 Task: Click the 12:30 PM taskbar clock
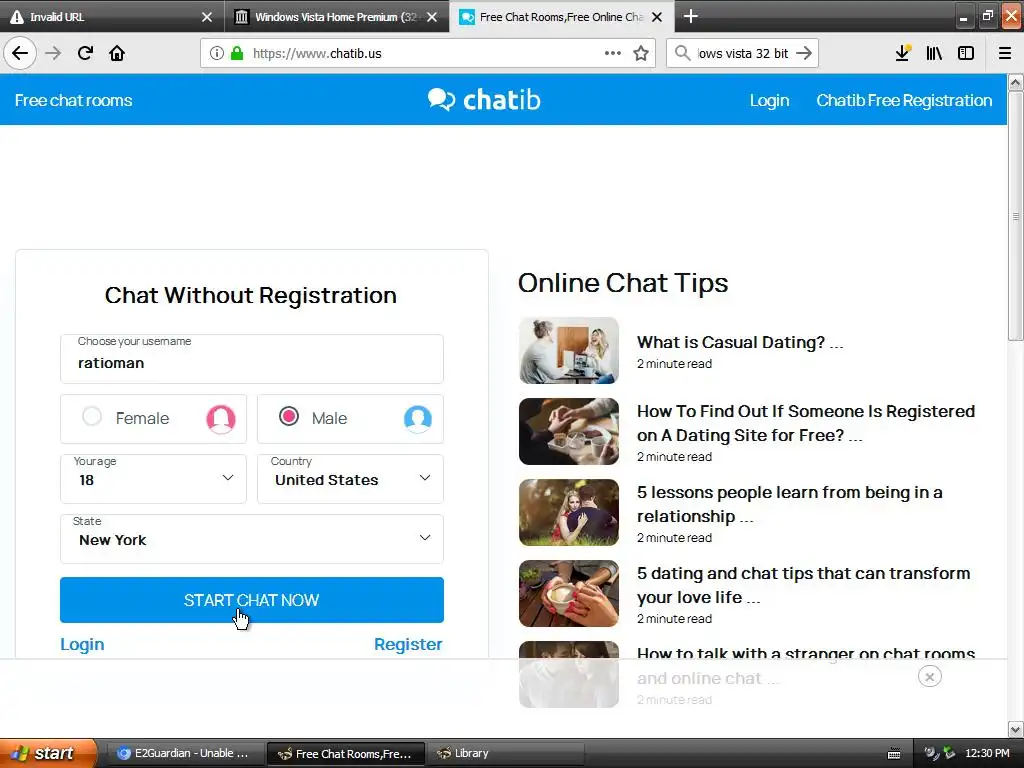coord(987,753)
